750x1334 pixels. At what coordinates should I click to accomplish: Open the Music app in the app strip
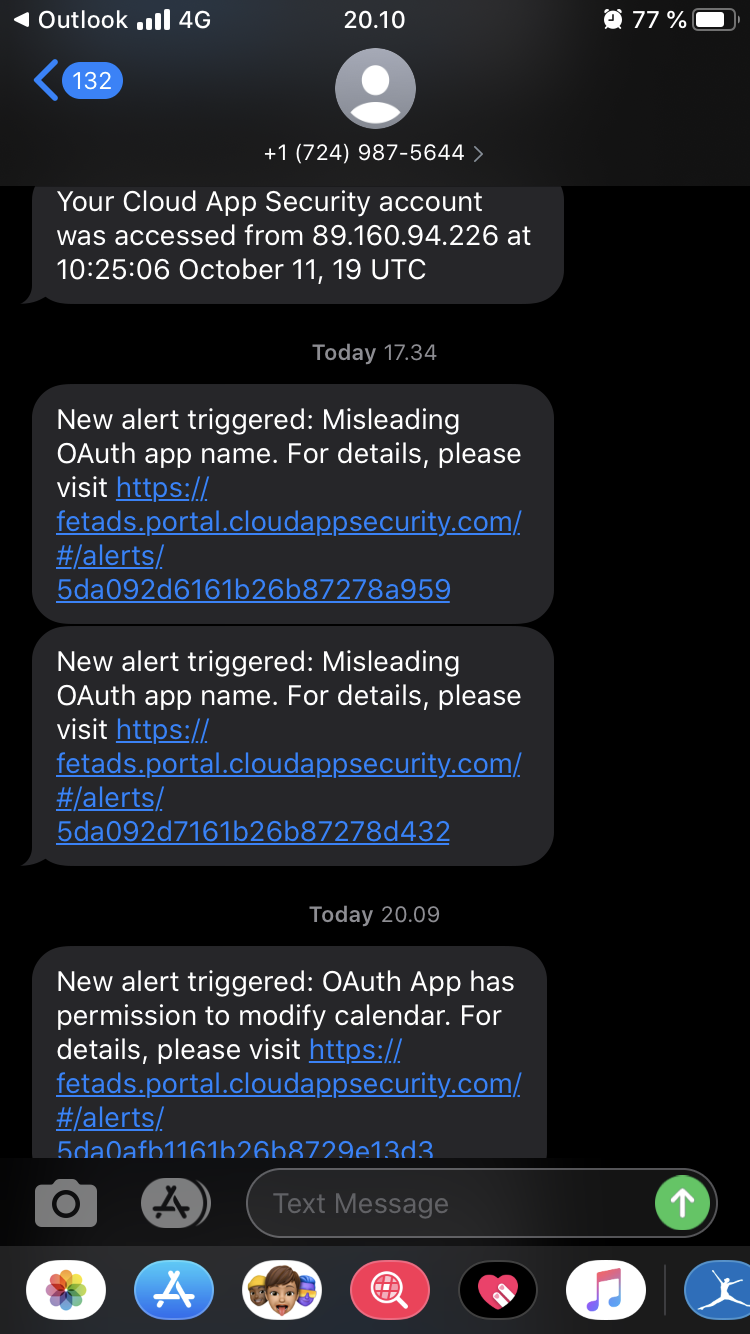[x=606, y=1290]
